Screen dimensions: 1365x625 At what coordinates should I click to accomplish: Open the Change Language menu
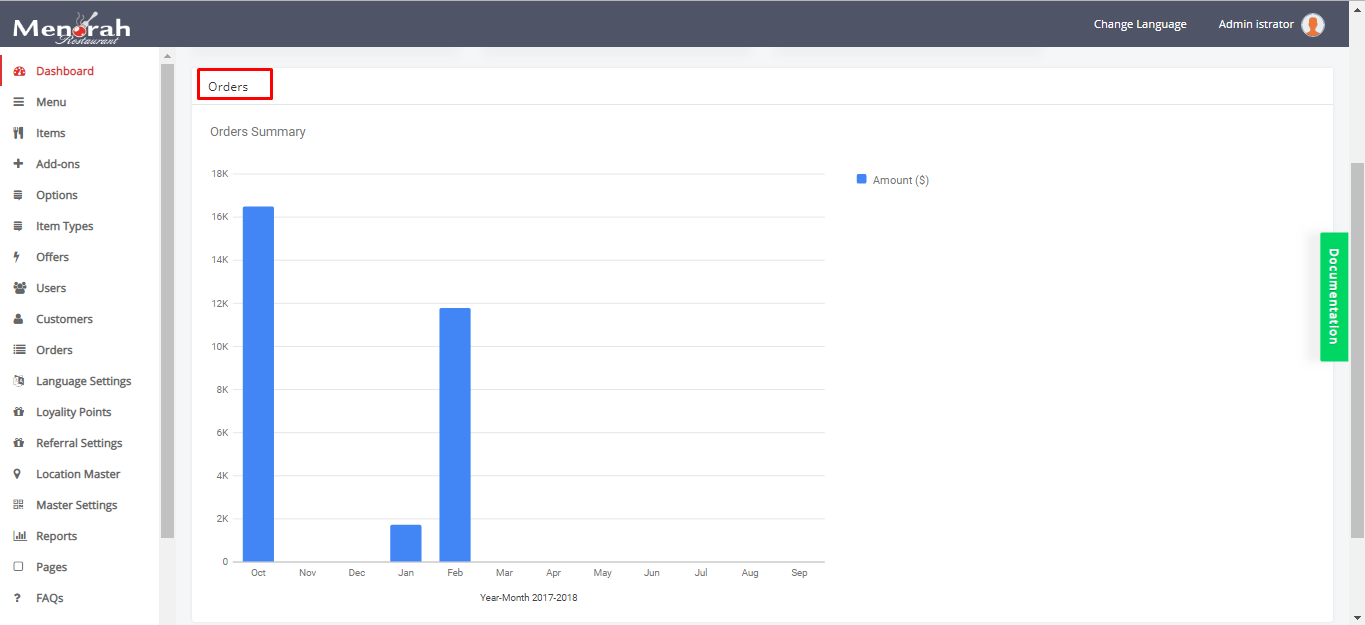1139,25
